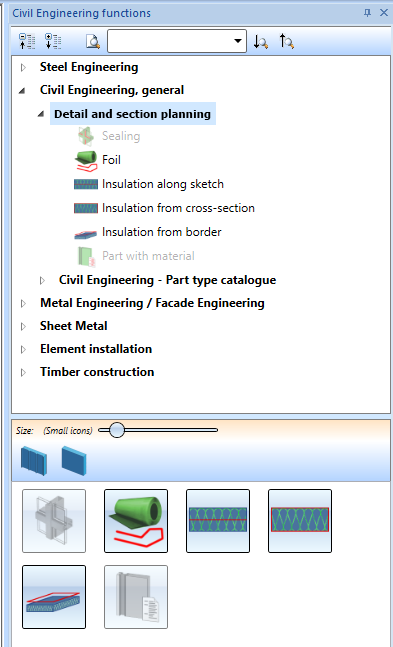Toggle pin on Civil Engineering functions panel
The height and width of the screenshot is (647, 393).
367,13
